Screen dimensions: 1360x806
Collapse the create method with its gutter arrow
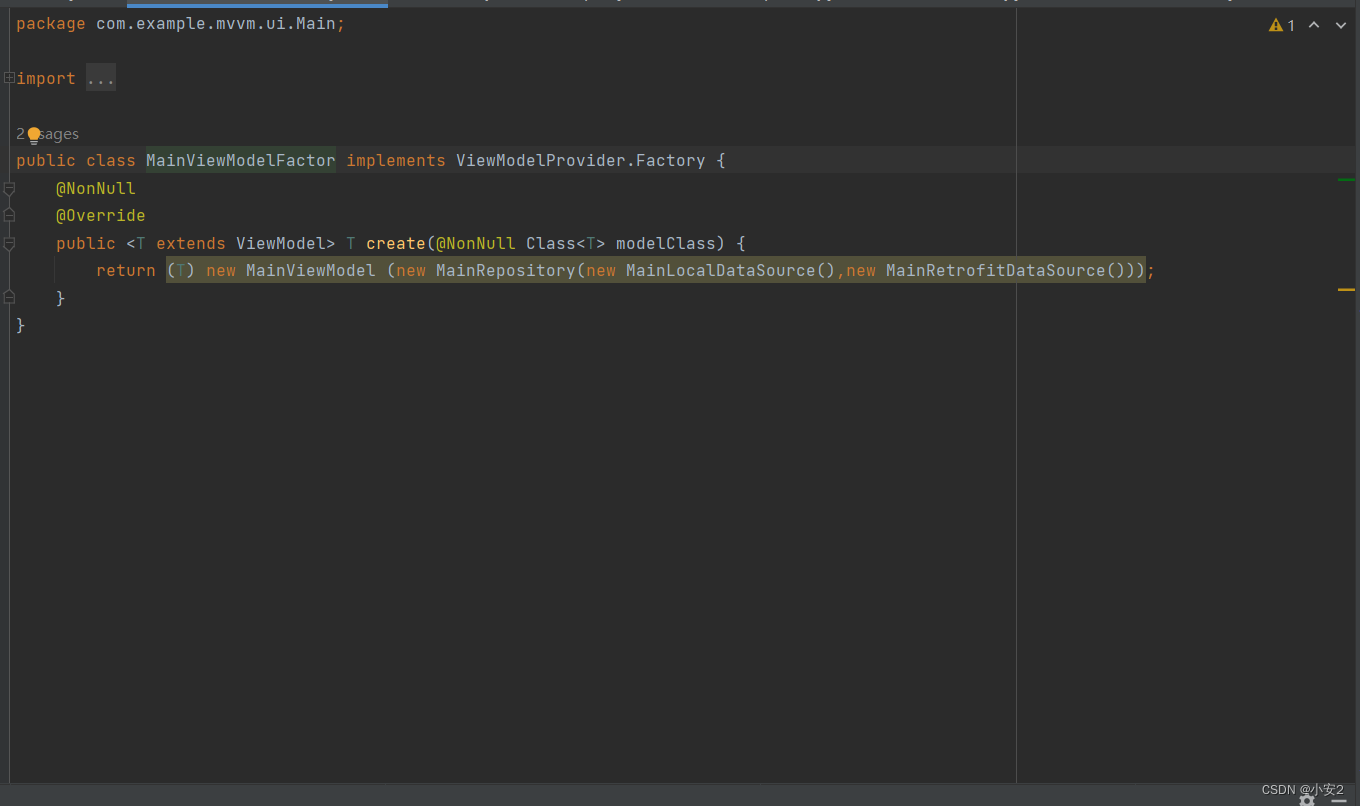[x=8, y=243]
